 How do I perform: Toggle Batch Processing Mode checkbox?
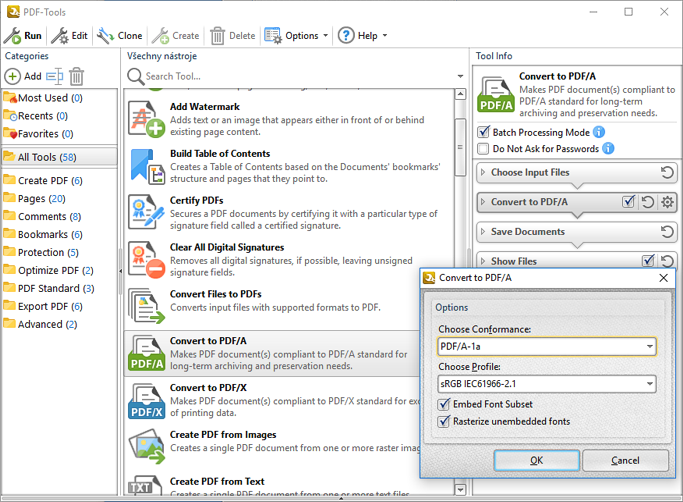(x=484, y=132)
